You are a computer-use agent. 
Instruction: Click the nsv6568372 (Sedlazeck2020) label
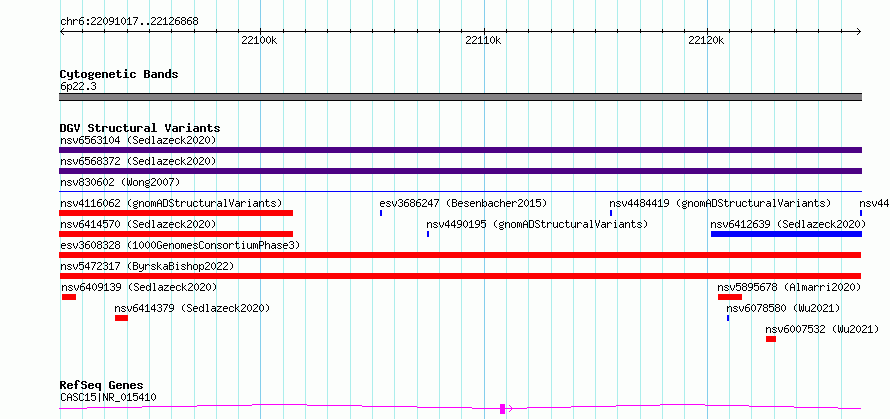138,161
